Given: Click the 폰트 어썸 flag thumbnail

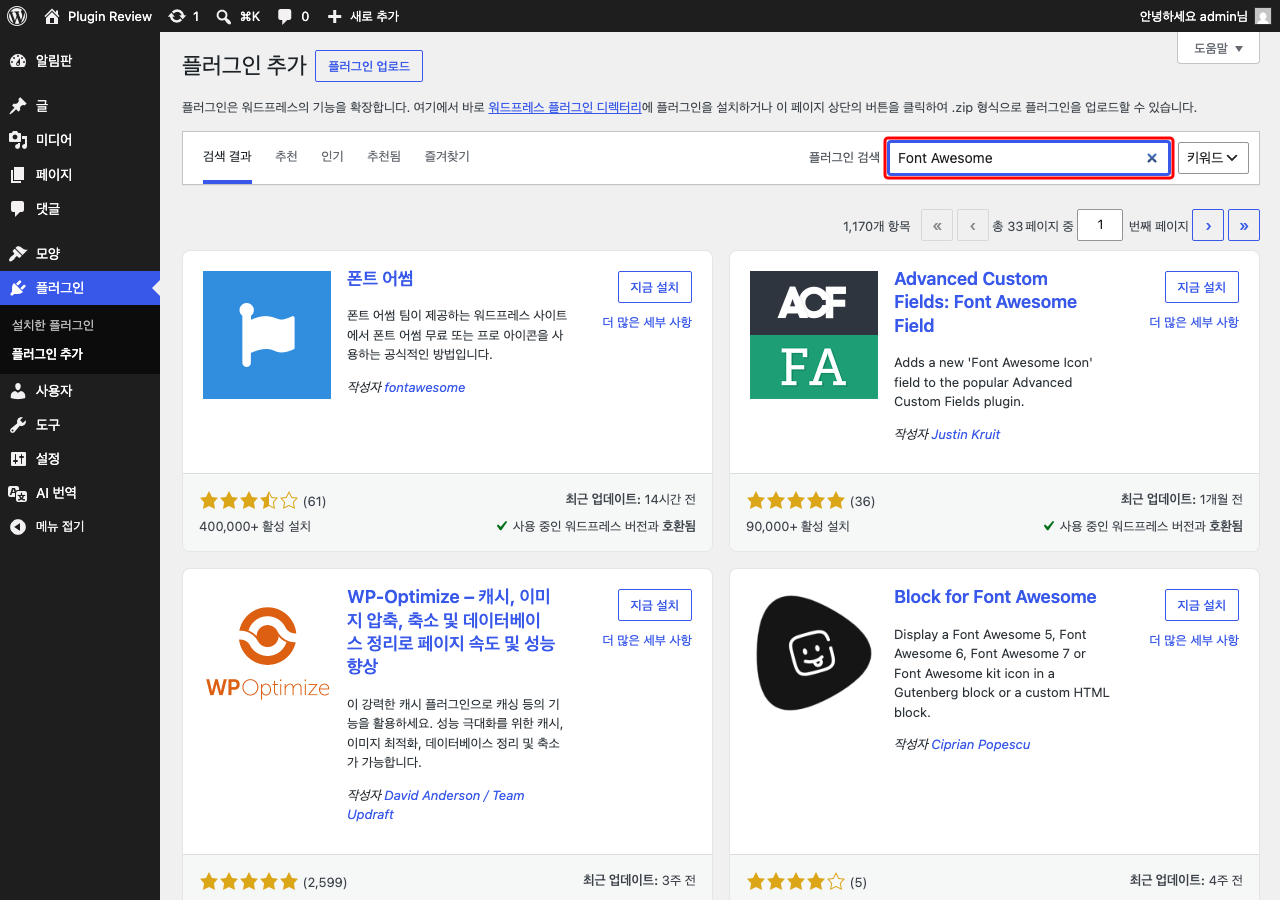Looking at the screenshot, I should (267, 335).
